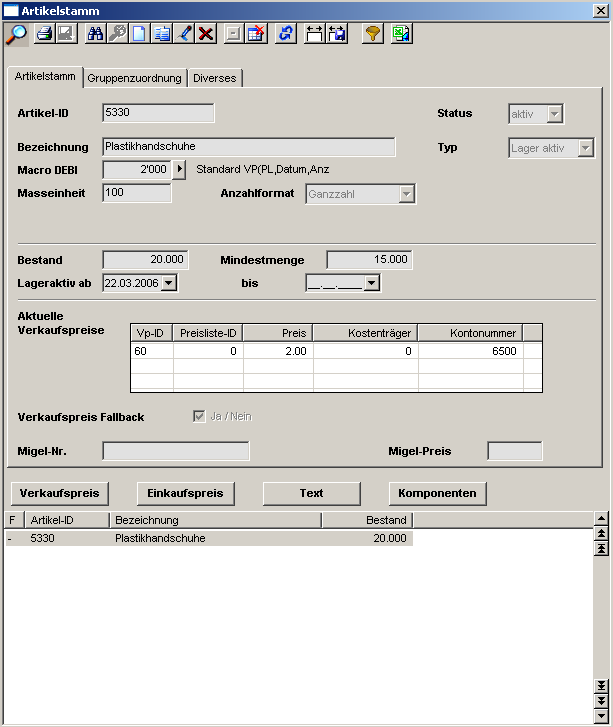This screenshot has height=727, width=613.
Task: Switch to the Gruppenzuordnung tab
Action: pyautogui.click(x=134, y=78)
